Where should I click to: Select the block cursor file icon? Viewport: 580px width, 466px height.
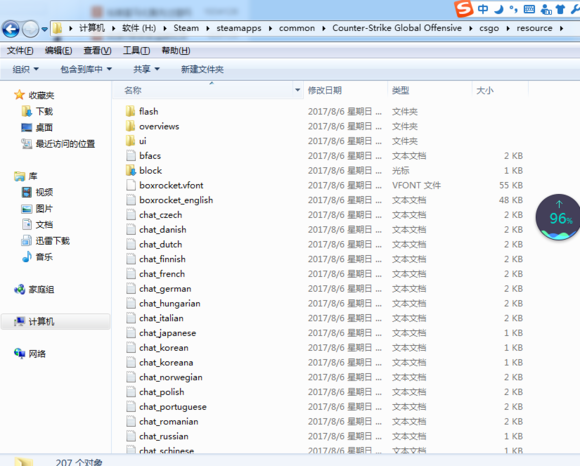coord(131,170)
